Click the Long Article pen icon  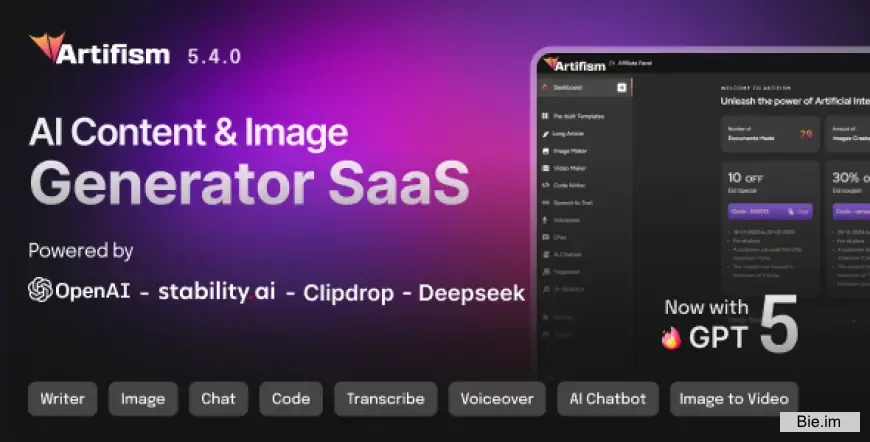tap(545, 134)
